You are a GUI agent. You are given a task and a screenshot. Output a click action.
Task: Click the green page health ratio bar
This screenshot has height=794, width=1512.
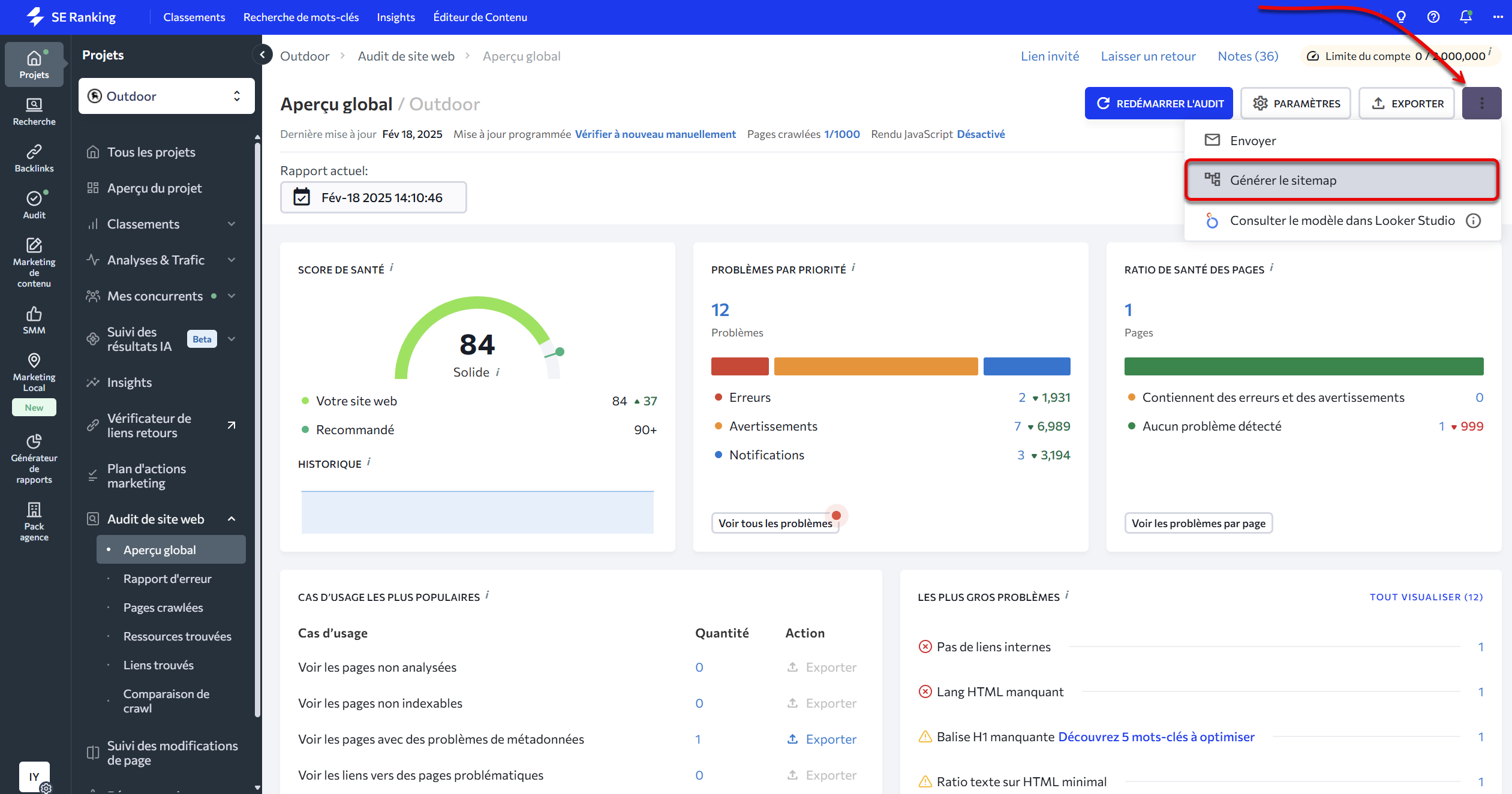(1304, 366)
